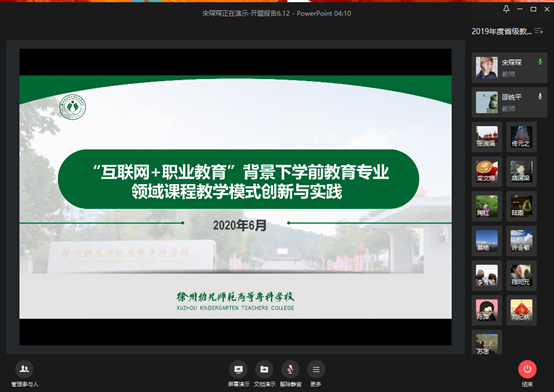Screen dimensions: 554x392
Task: Collapse the participant list panel icon
Action: pyautogui.click(x=538, y=31)
